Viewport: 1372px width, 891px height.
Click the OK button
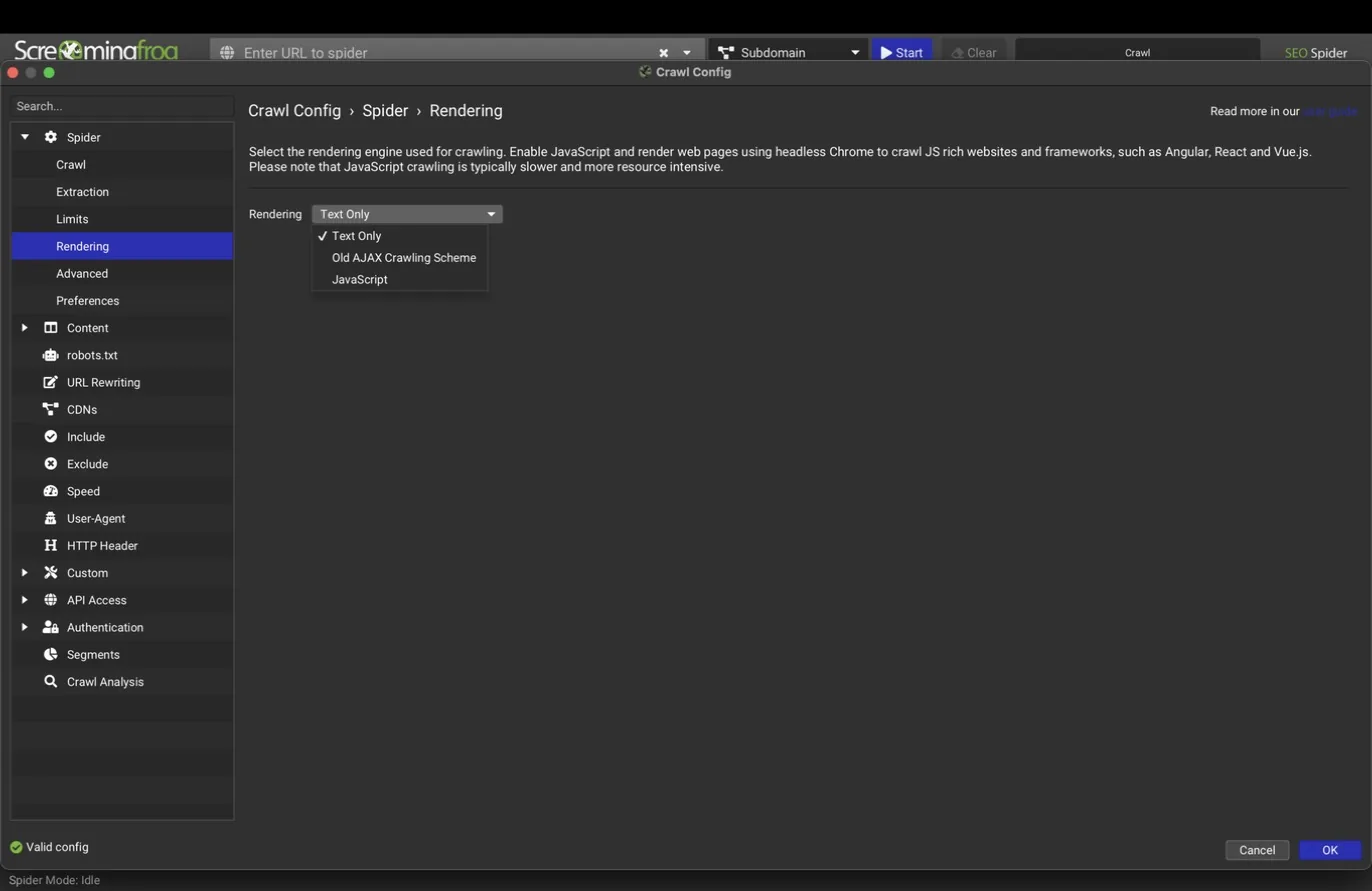point(1330,850)
